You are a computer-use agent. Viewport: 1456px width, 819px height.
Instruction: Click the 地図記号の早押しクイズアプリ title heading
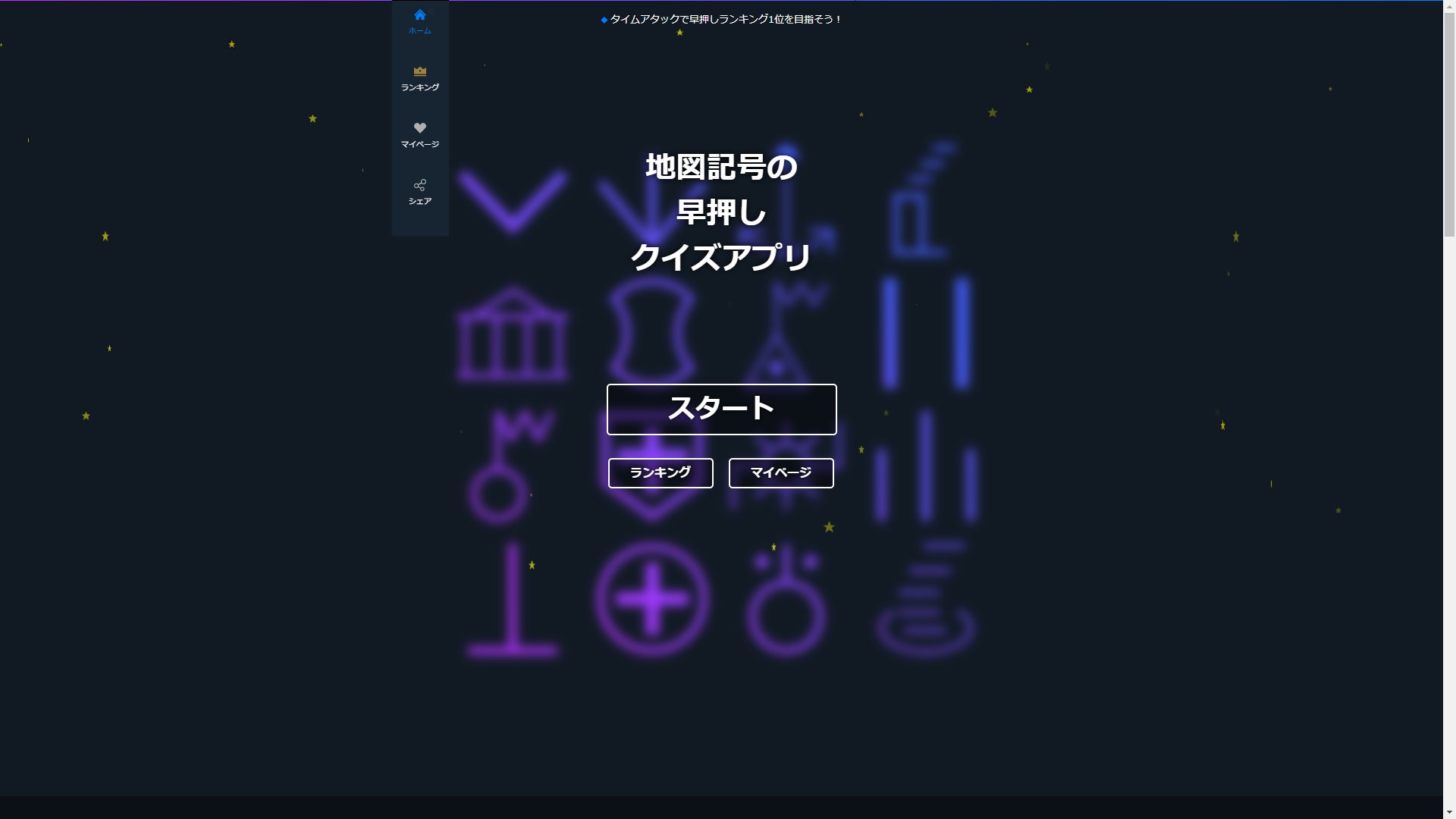720,212
